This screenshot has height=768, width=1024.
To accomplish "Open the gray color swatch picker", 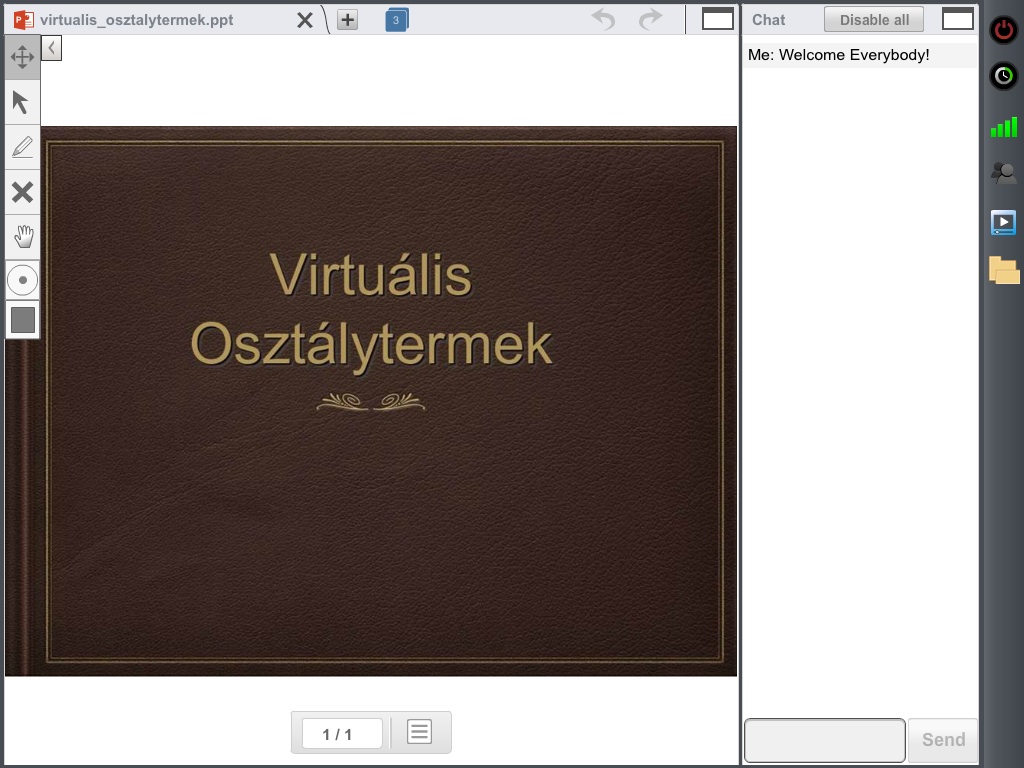I will pyautogui.click(x=22, y=320).
